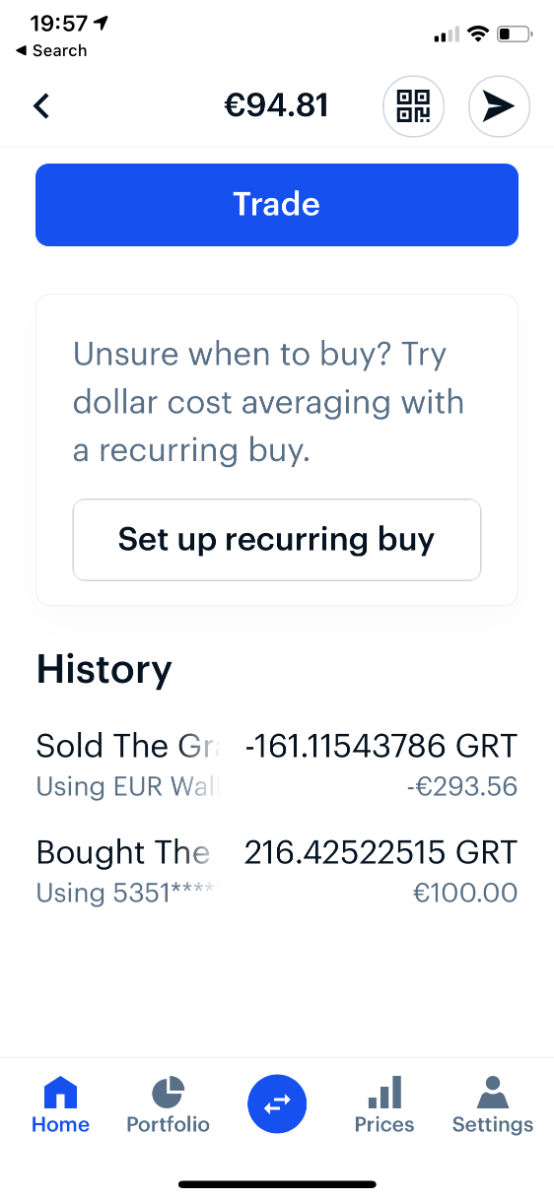Tap the €94.81 balance title
554x1200 pixels.
(276, 105)
